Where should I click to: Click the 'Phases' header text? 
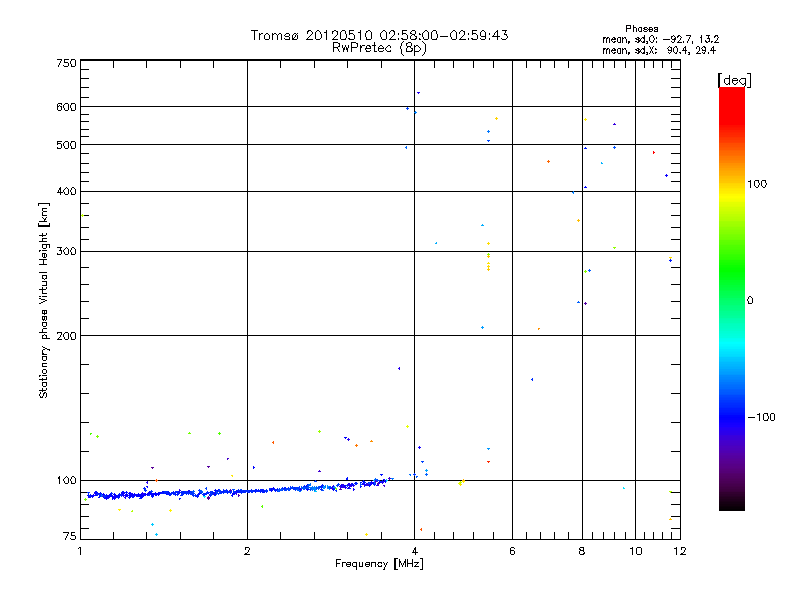coord(641,29)
